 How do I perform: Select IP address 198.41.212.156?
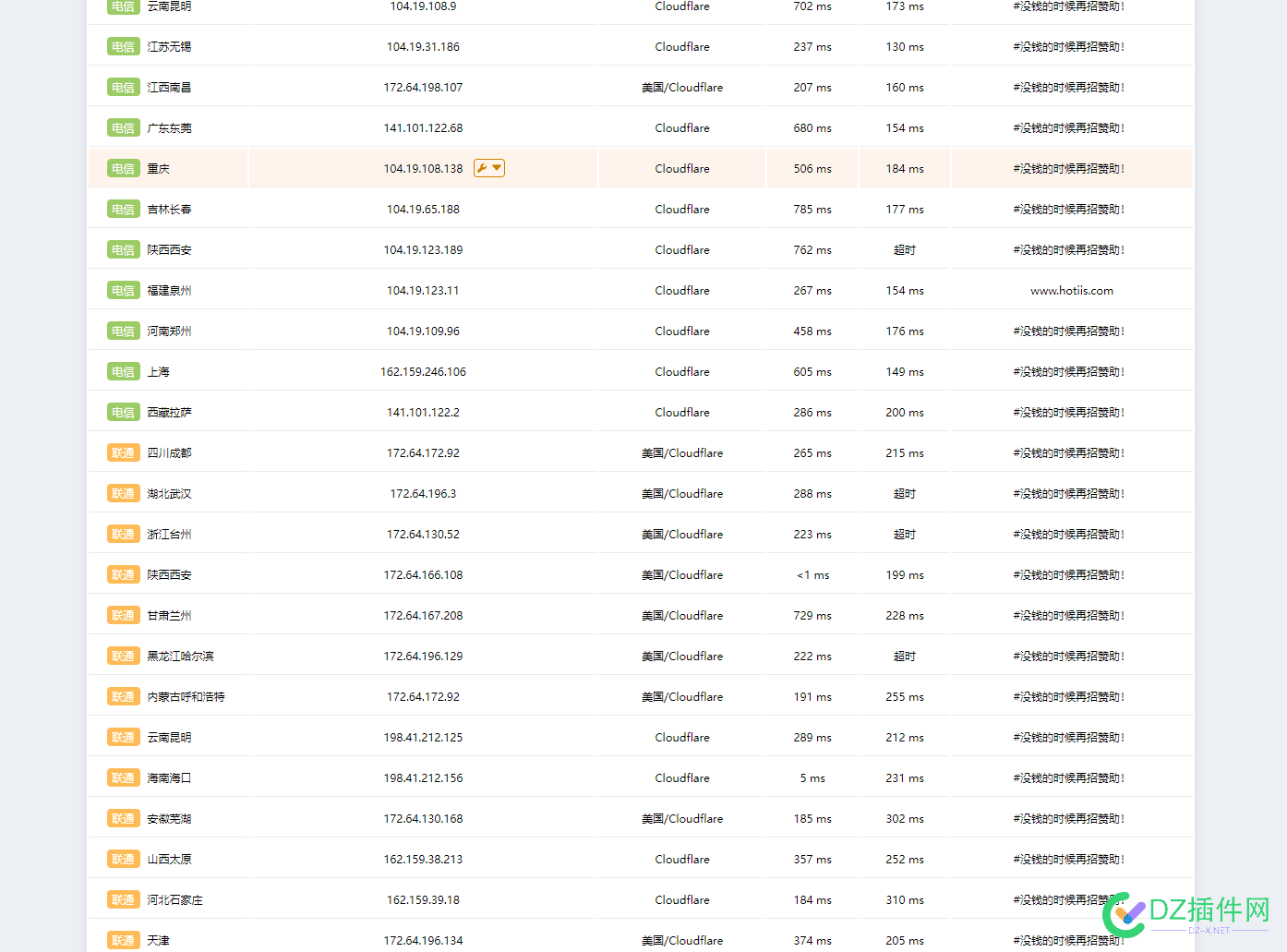tap(423, 778)
